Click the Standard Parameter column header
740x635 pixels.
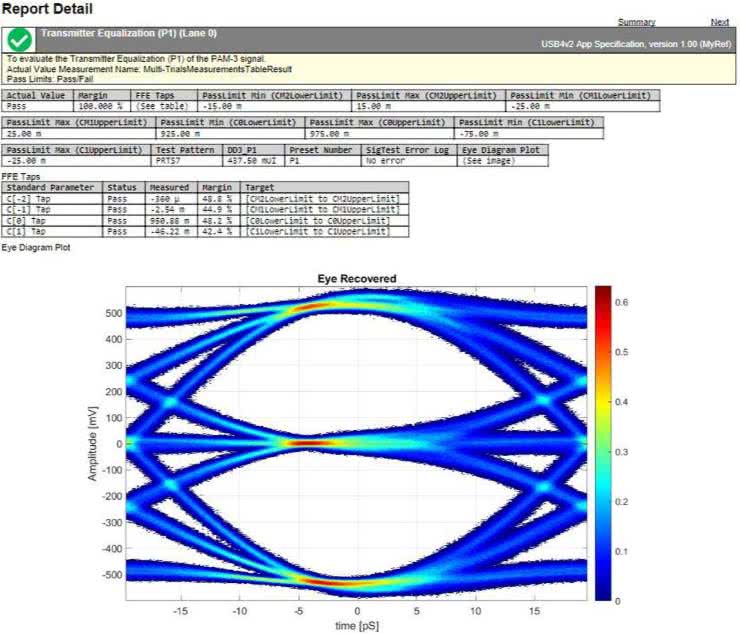coord(50,187)
